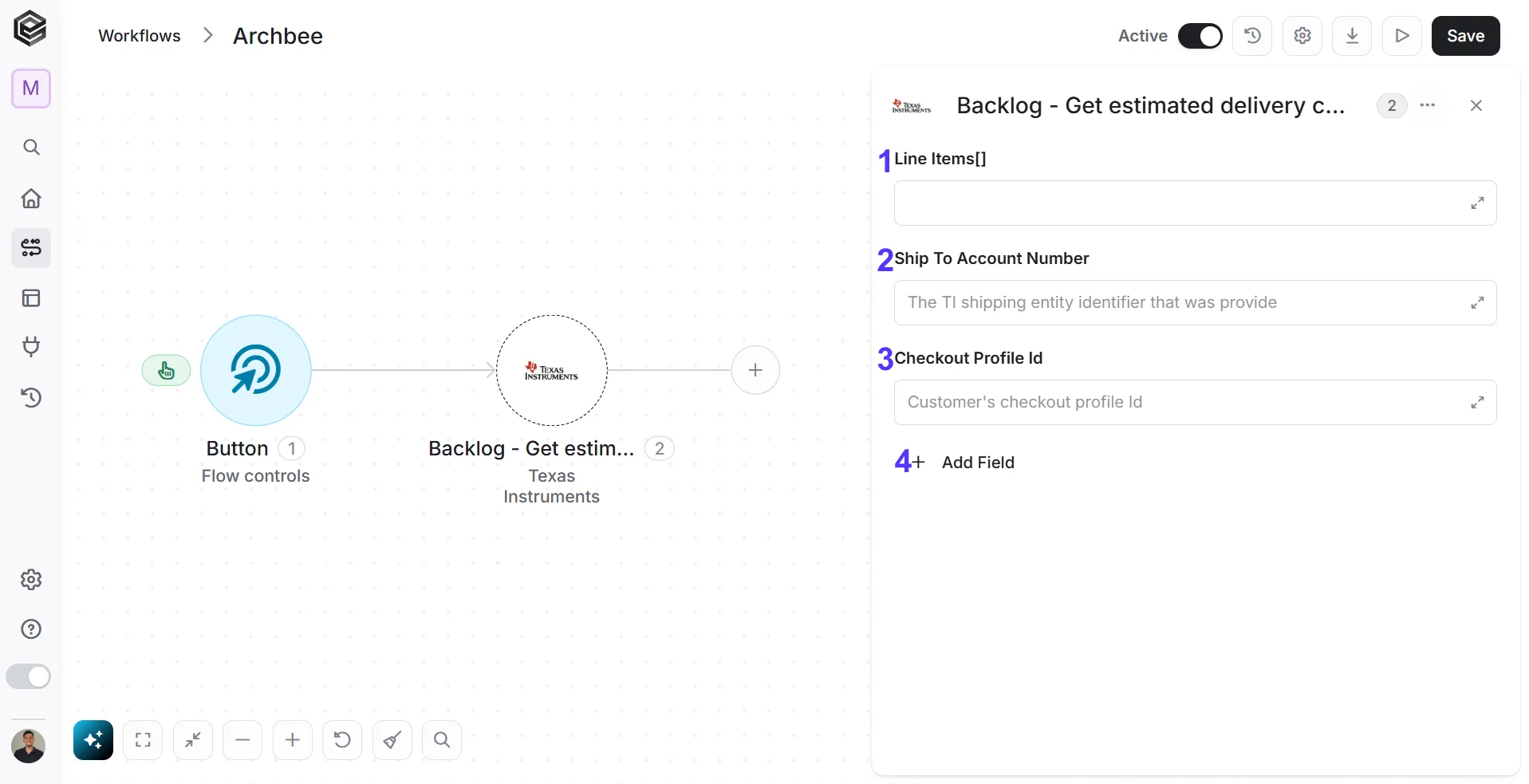Toggle the Active workflow switch
The height and width of the screenshot is (784, 1529).
click(1200, 36)
